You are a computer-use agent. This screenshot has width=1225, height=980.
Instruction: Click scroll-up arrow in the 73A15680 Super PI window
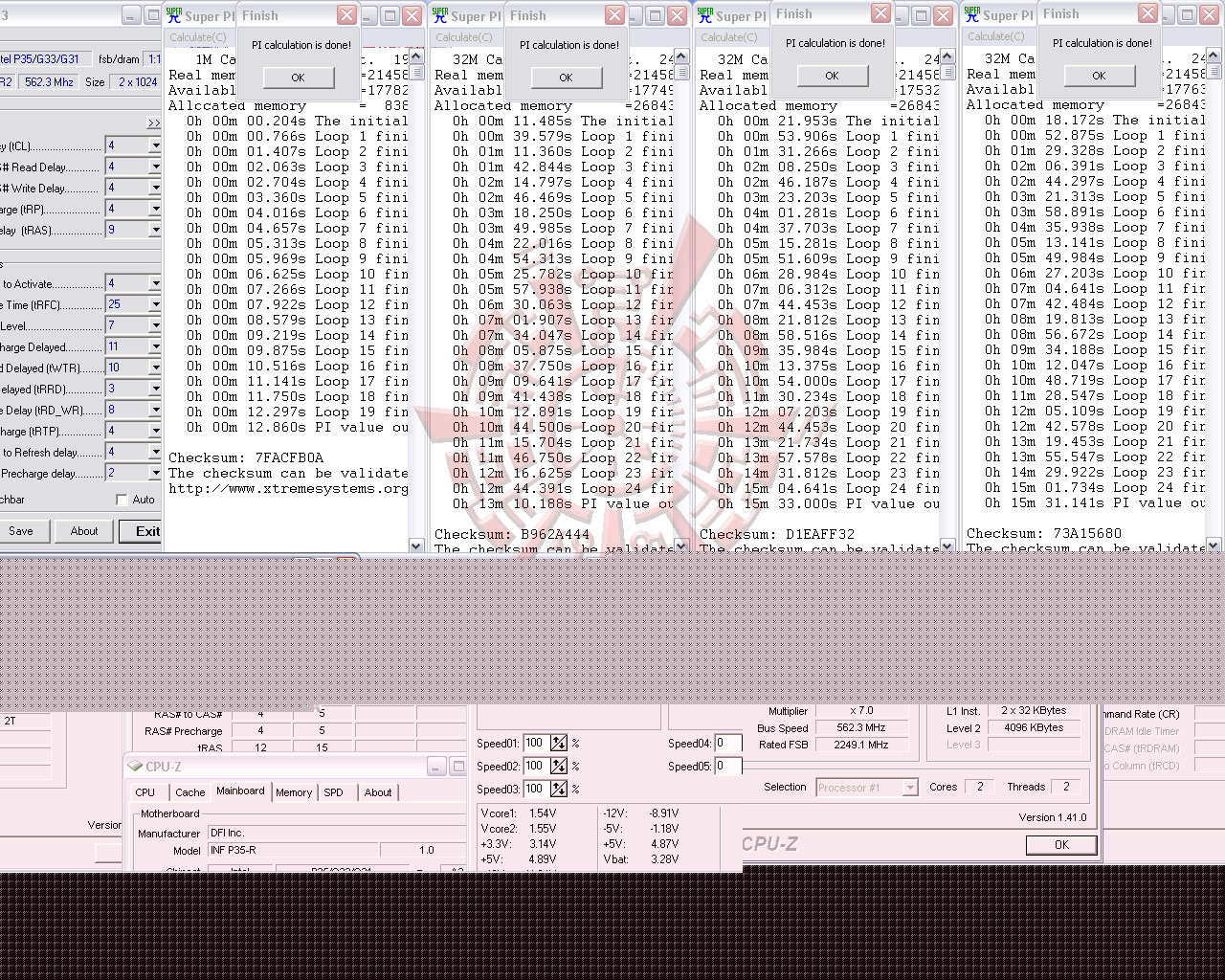click(1214, 57)
